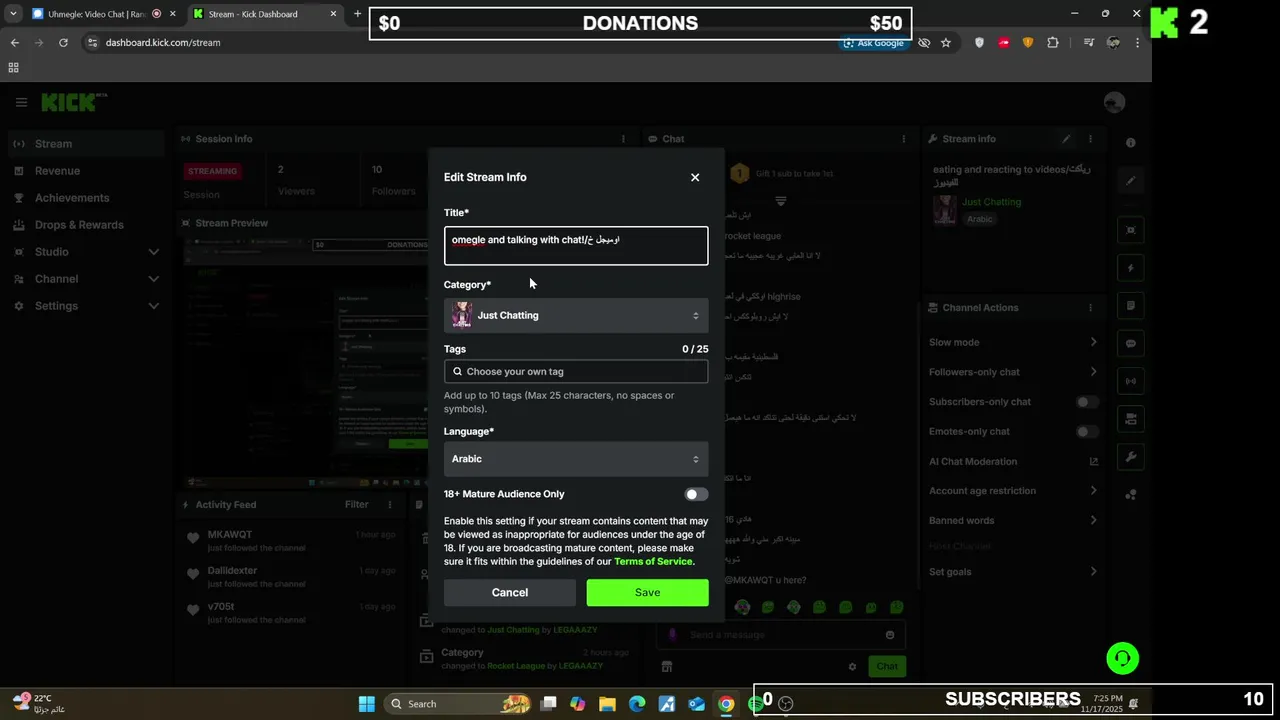Screen dimensions: 1280x720
Task: Open Stream info panel three-dot menu
Action: click(x=1091, y=139)
